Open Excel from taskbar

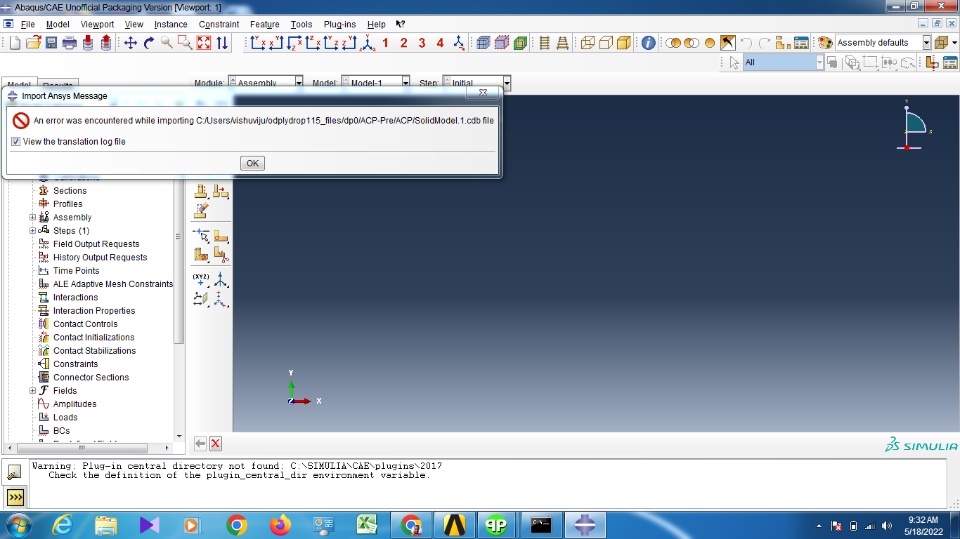(x=367, y=525)
